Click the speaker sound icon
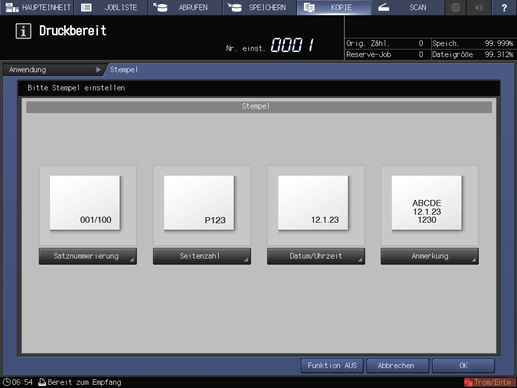The width and height of the screenshot is (517, 388). [479, 7]
